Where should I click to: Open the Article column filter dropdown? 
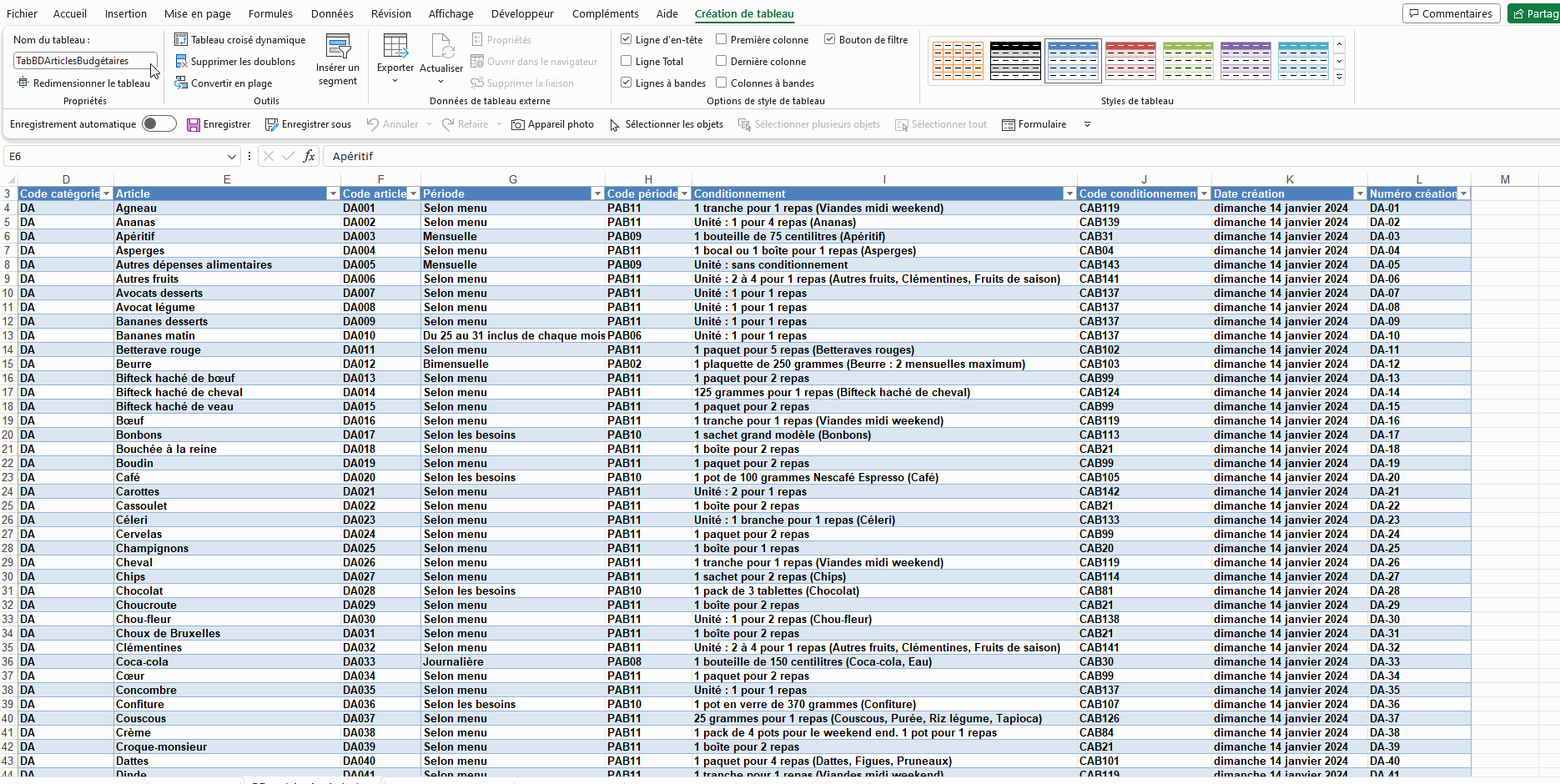[x=333, y=194]
